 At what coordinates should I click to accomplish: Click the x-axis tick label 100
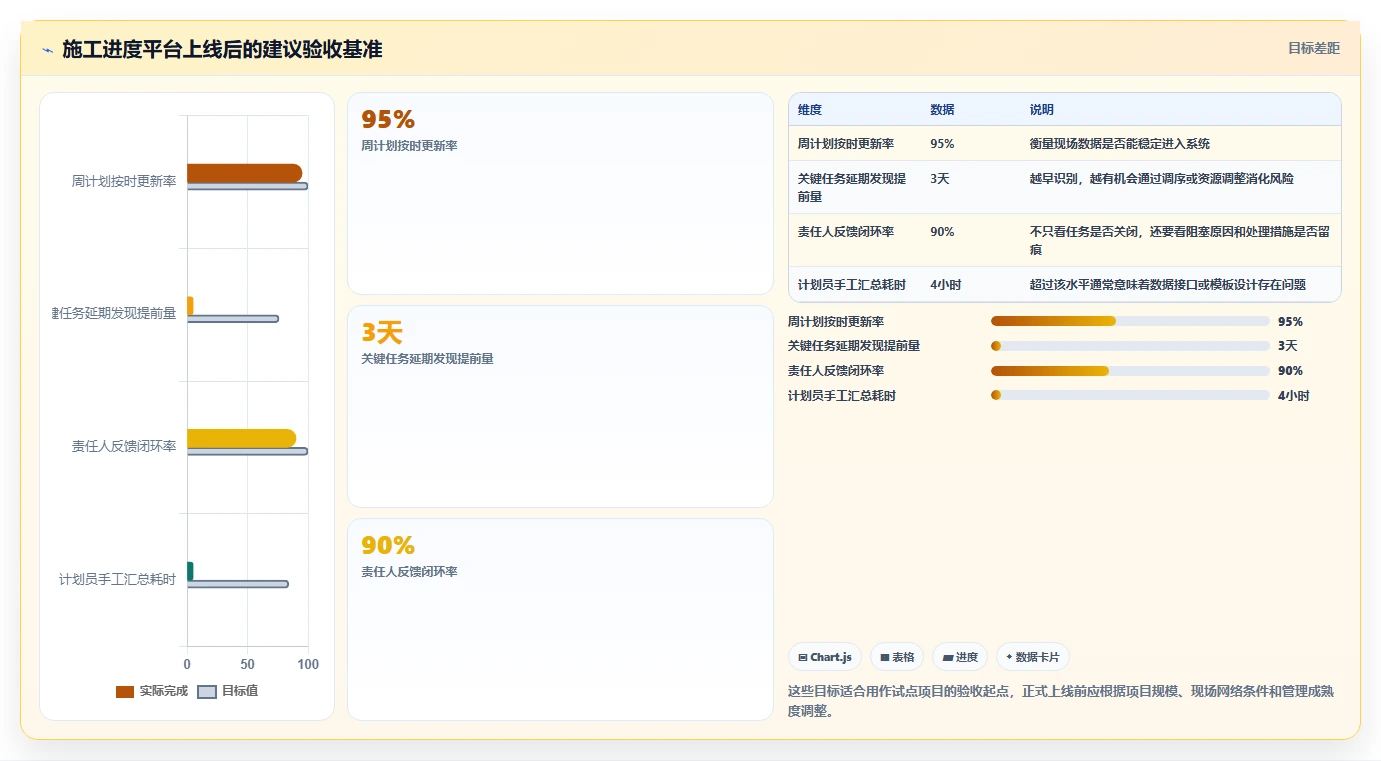(308, 664)
